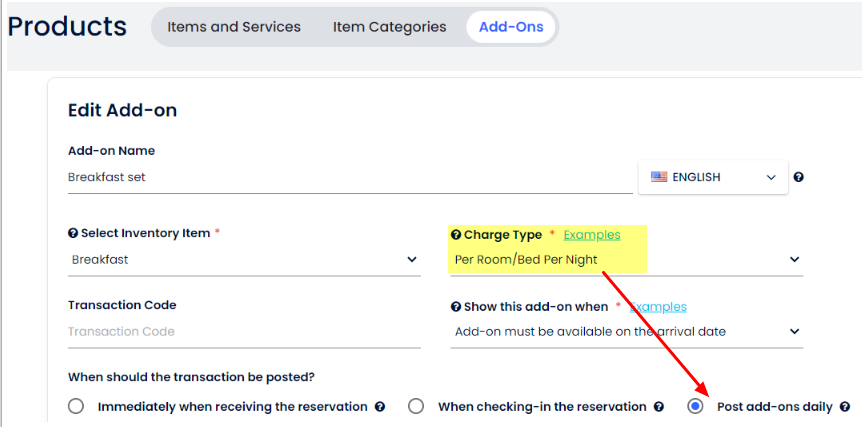Click help icon after When checking-in option
This screenshot has width=862, height=427.
[659, 407]
